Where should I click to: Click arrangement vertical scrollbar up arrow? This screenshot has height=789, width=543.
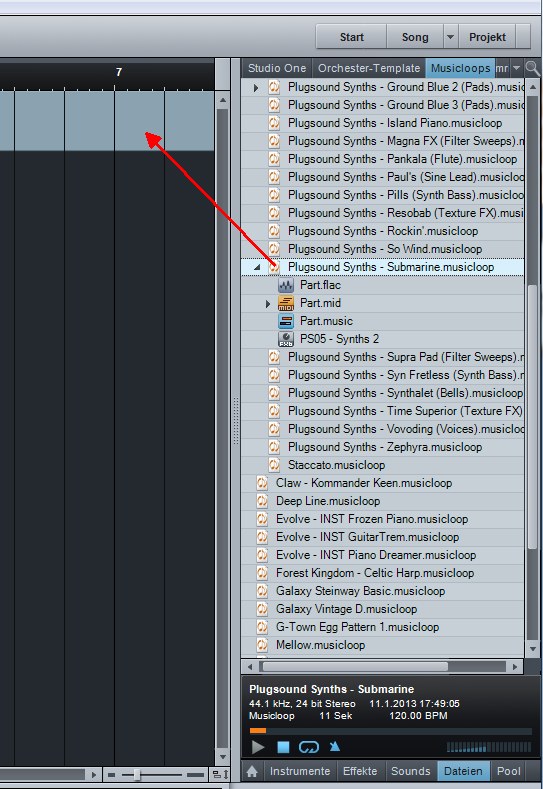coord(222,100)
